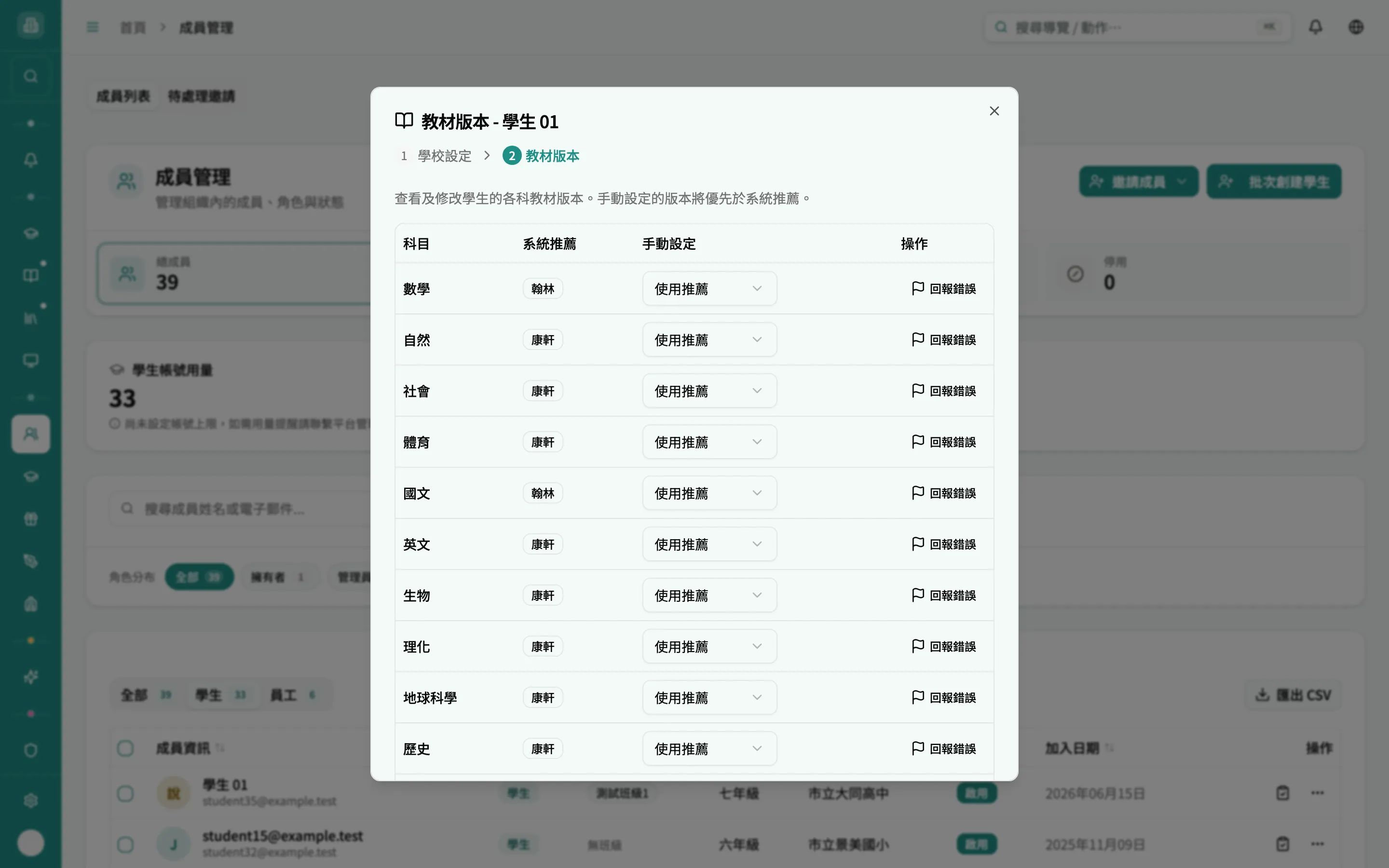Screen dimensions: 1389x868
Task: Report error for 理化 row
Action: pos(943,646)
